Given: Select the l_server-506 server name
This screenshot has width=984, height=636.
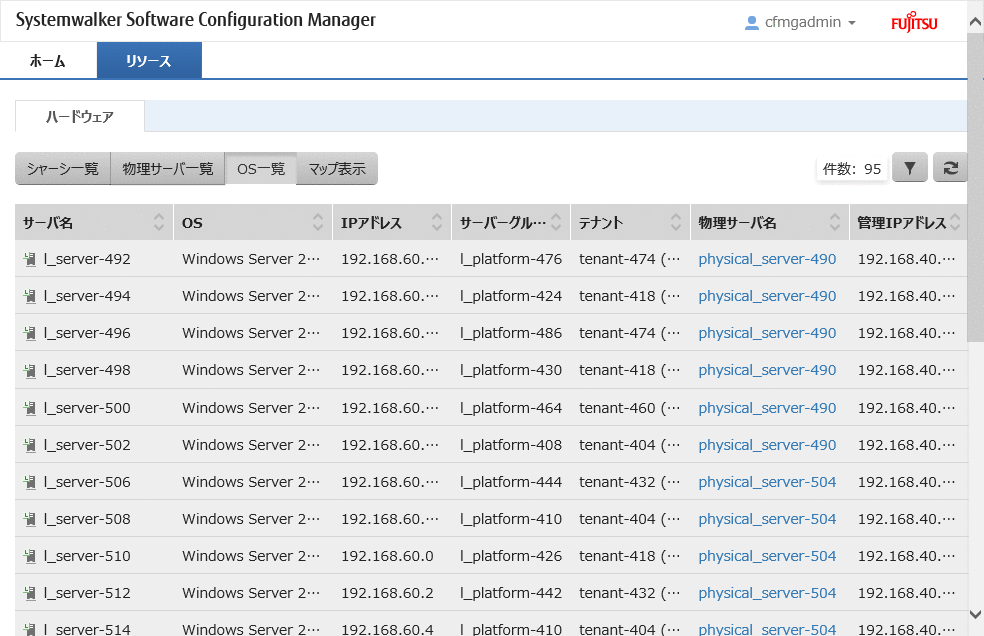Looking at the screenshot, I should [87, 482].
